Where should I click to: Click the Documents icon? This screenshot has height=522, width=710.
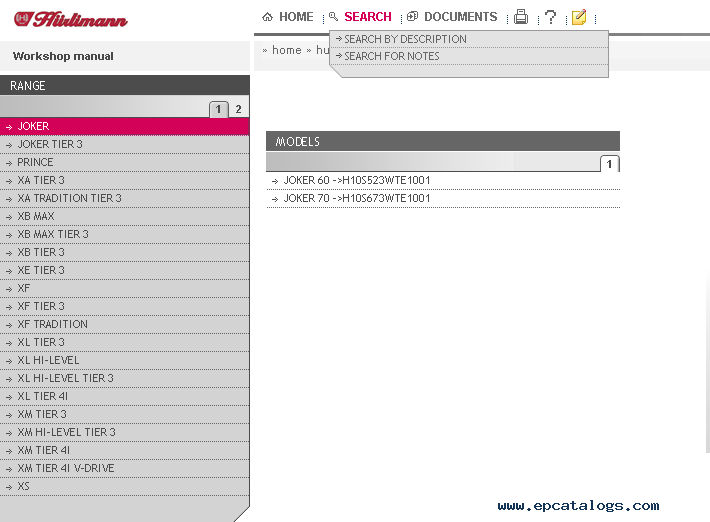[413, 17]
